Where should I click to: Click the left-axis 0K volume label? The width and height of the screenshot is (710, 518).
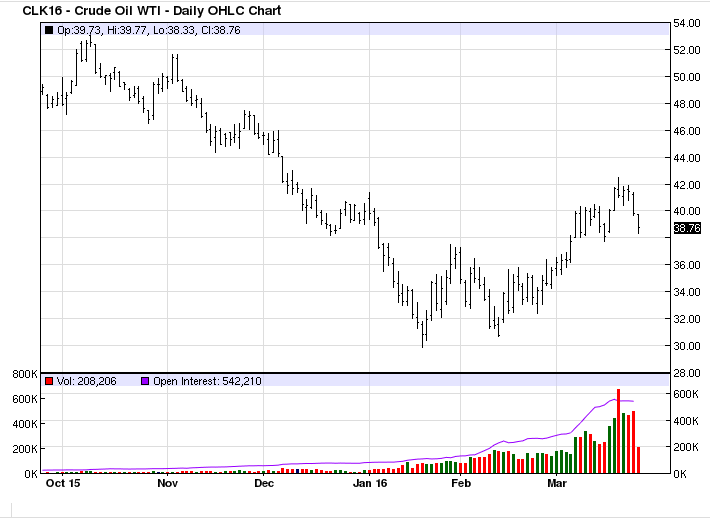(x=31, y=474)
